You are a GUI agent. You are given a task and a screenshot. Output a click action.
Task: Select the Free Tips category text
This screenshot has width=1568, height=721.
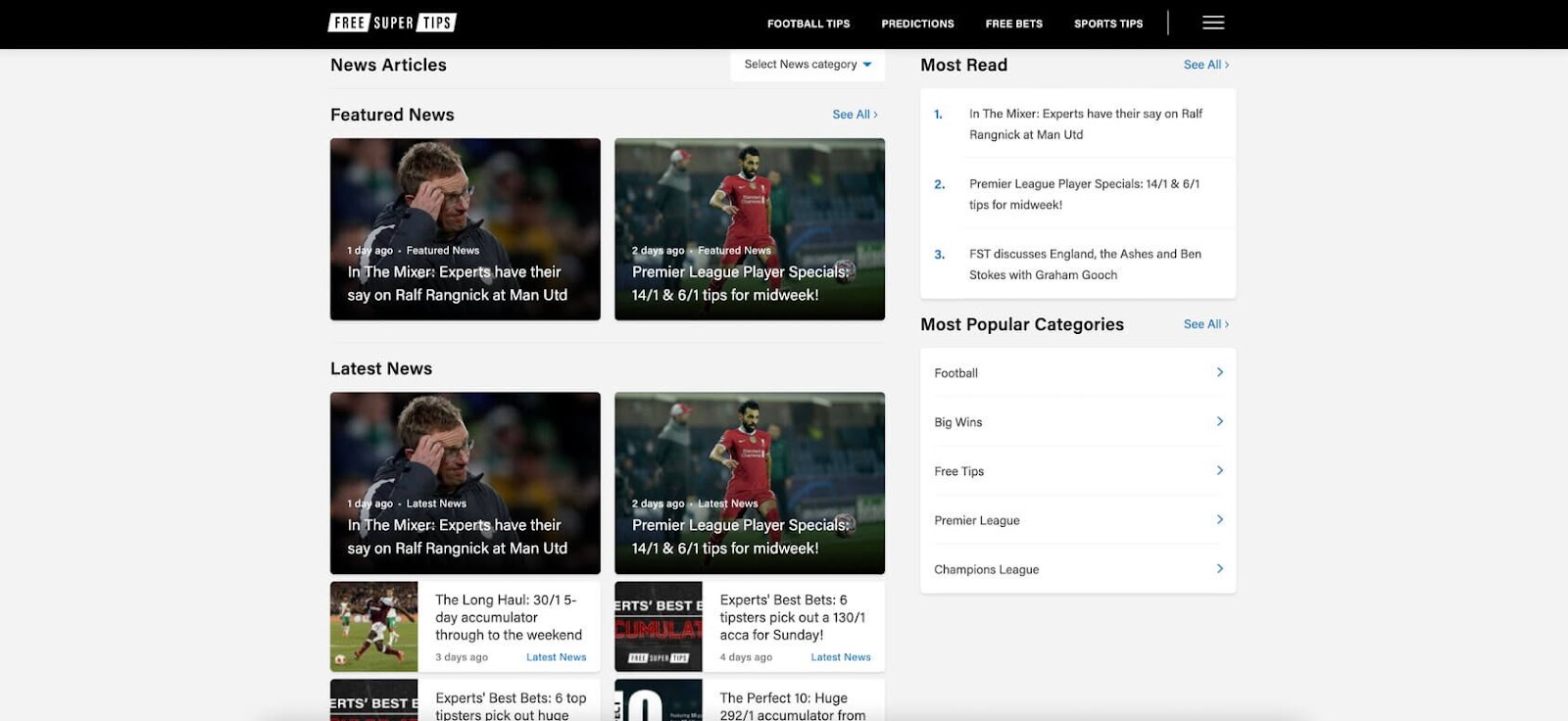click(958, 471)
